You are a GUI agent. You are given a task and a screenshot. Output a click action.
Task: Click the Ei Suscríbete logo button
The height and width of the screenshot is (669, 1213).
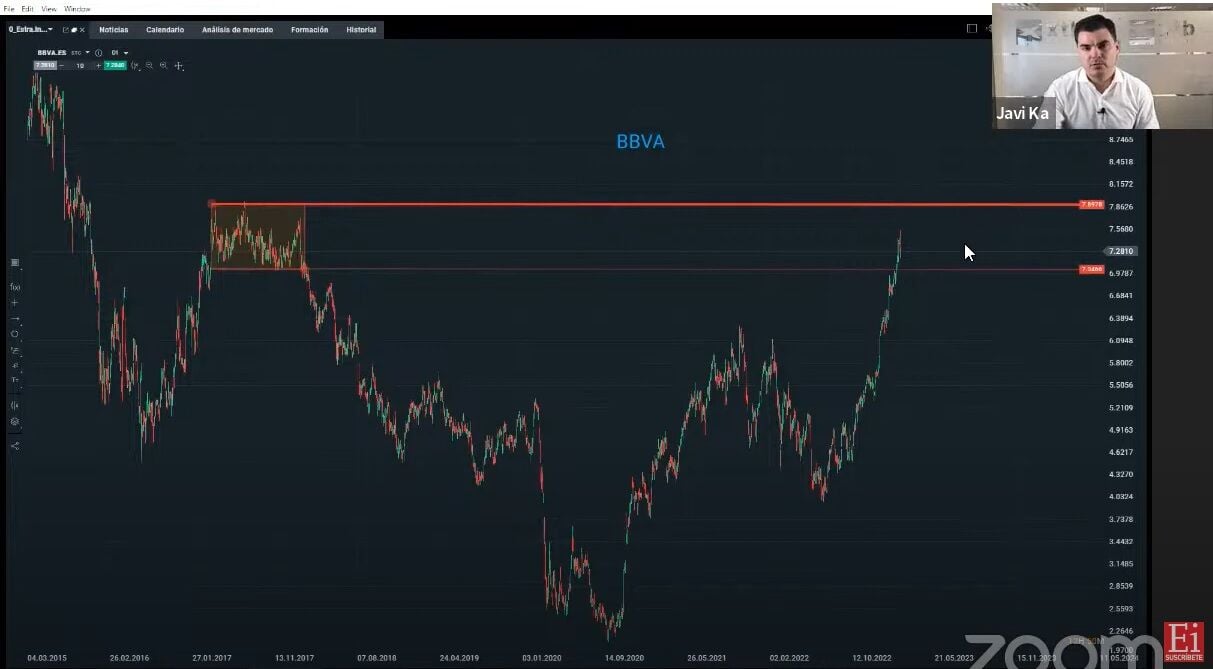tap(1184, 644)
